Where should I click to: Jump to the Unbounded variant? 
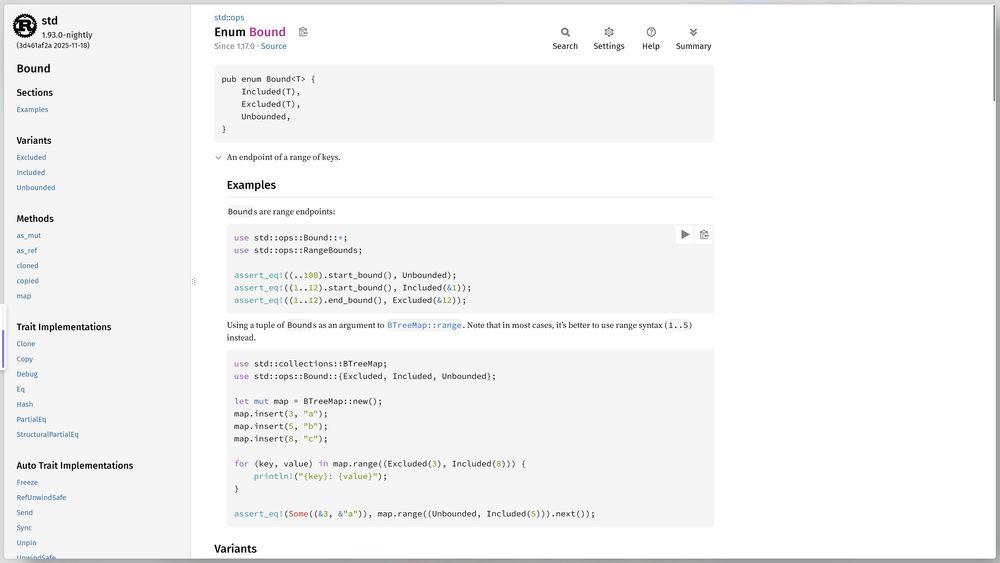36,187
